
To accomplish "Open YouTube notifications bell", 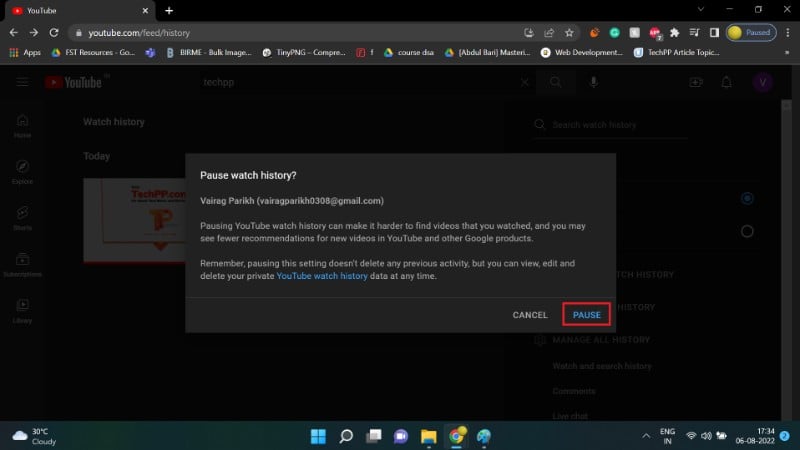I will click(727, 82).
